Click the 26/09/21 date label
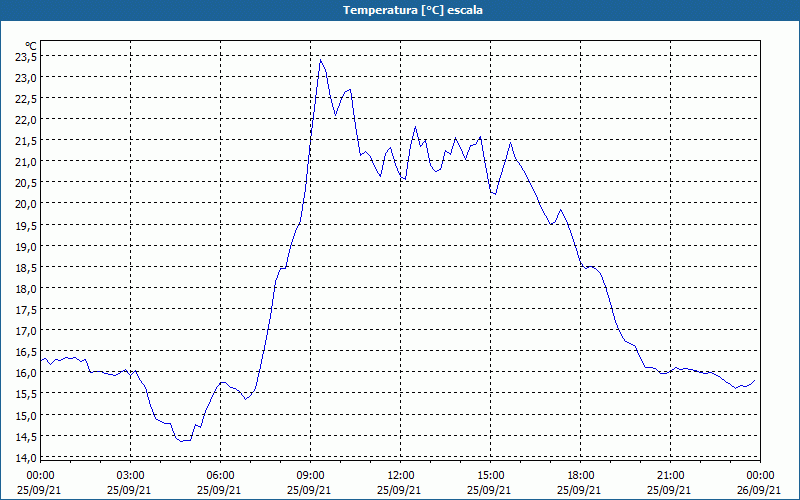800x500 pixels. pos(759,490)
